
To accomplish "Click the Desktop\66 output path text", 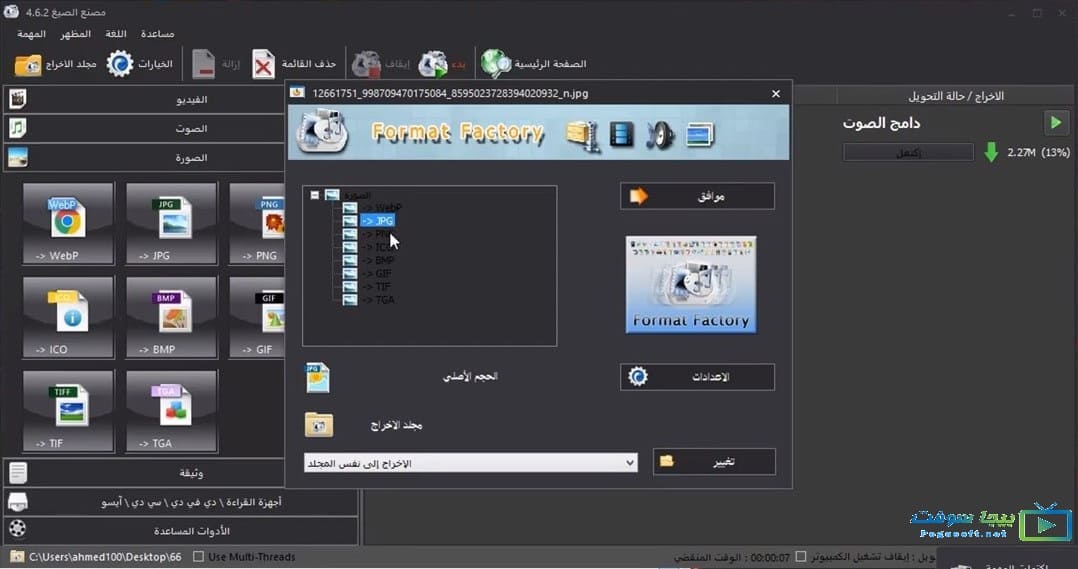I will pyautogui.click(x=105, y=557).
